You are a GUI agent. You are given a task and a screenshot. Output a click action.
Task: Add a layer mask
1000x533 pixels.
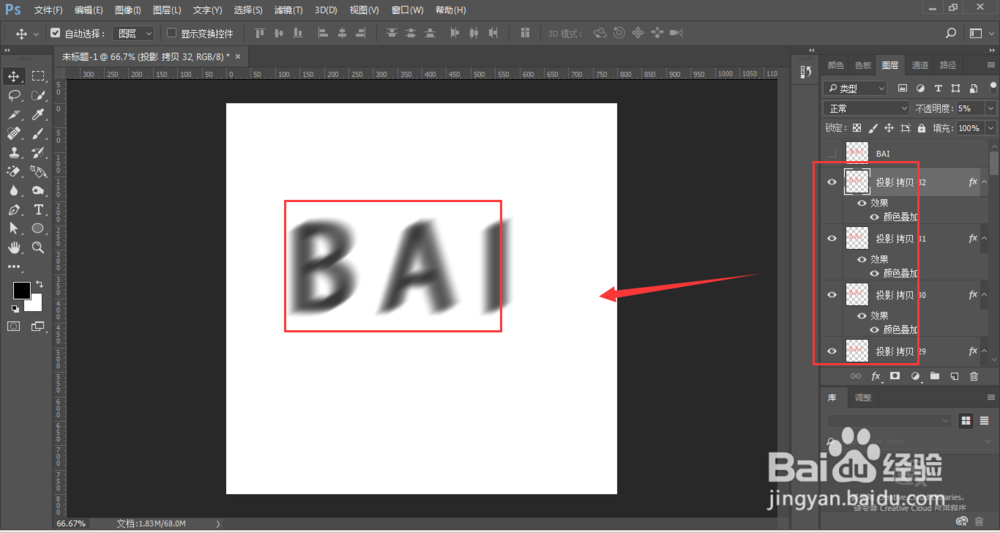pos(895,376)
